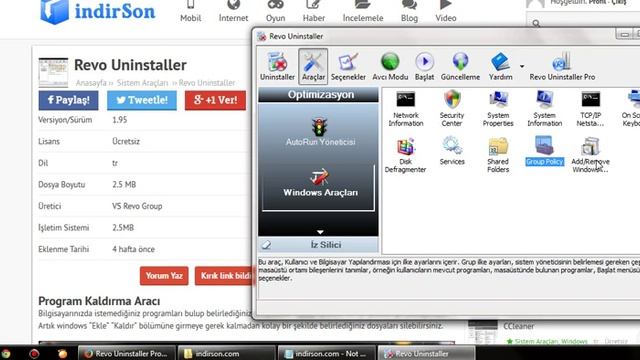
Task: Switch to Revo Uninstaller taskbar button
Action: [427, 353]
